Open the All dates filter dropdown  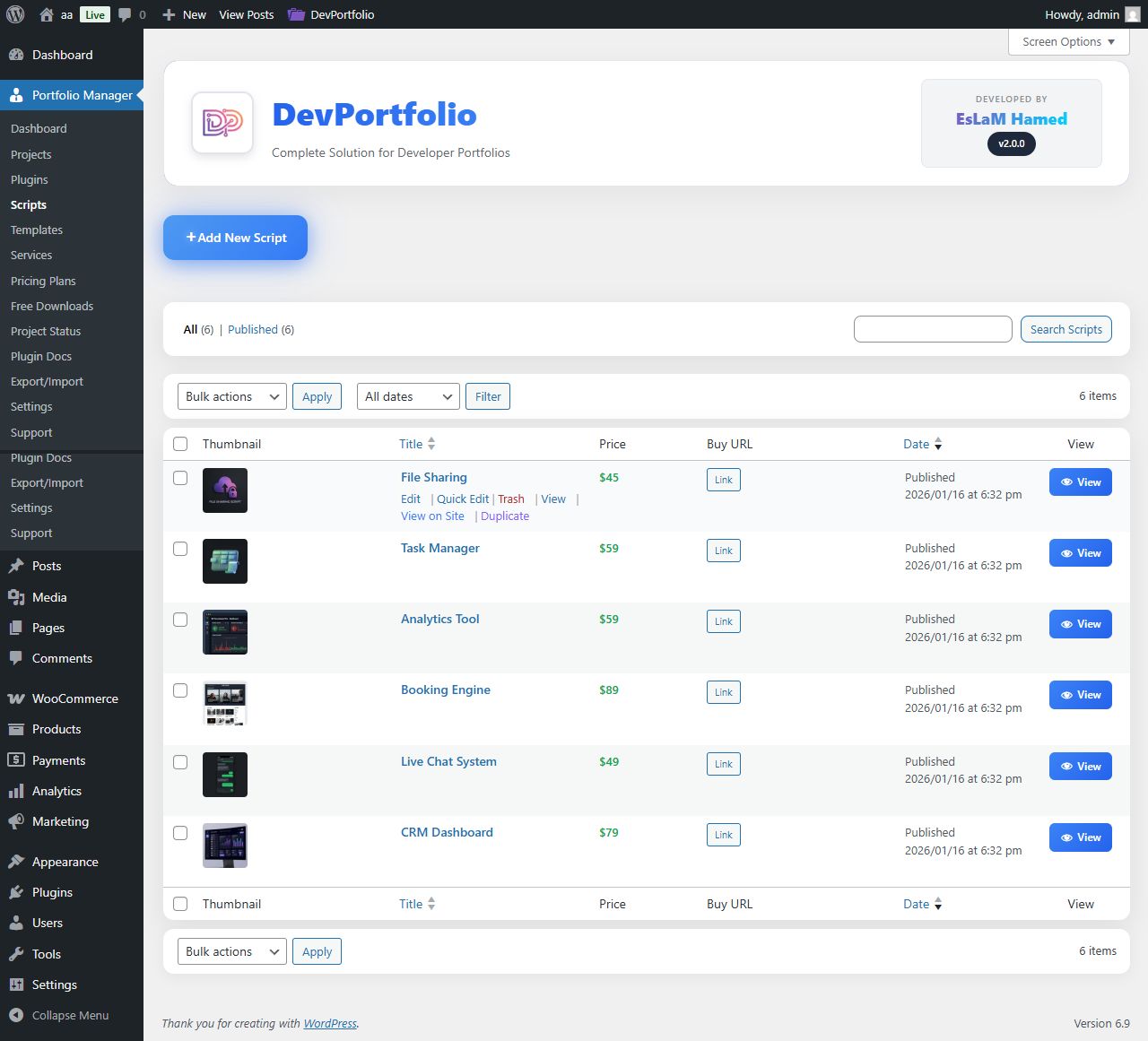pos(408,396)
